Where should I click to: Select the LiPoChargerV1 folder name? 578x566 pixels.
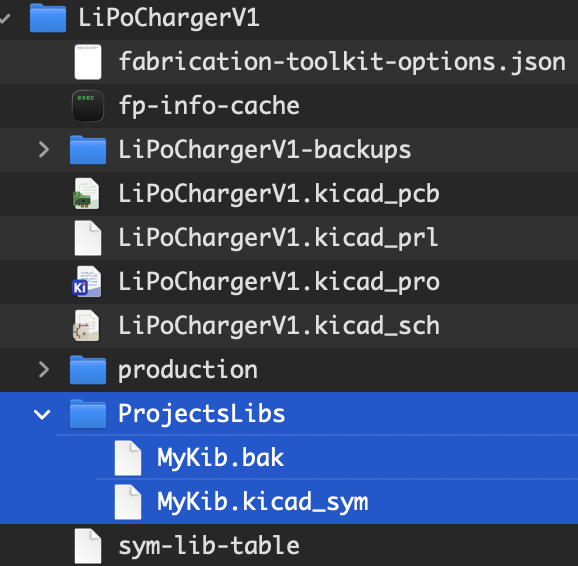169,18
